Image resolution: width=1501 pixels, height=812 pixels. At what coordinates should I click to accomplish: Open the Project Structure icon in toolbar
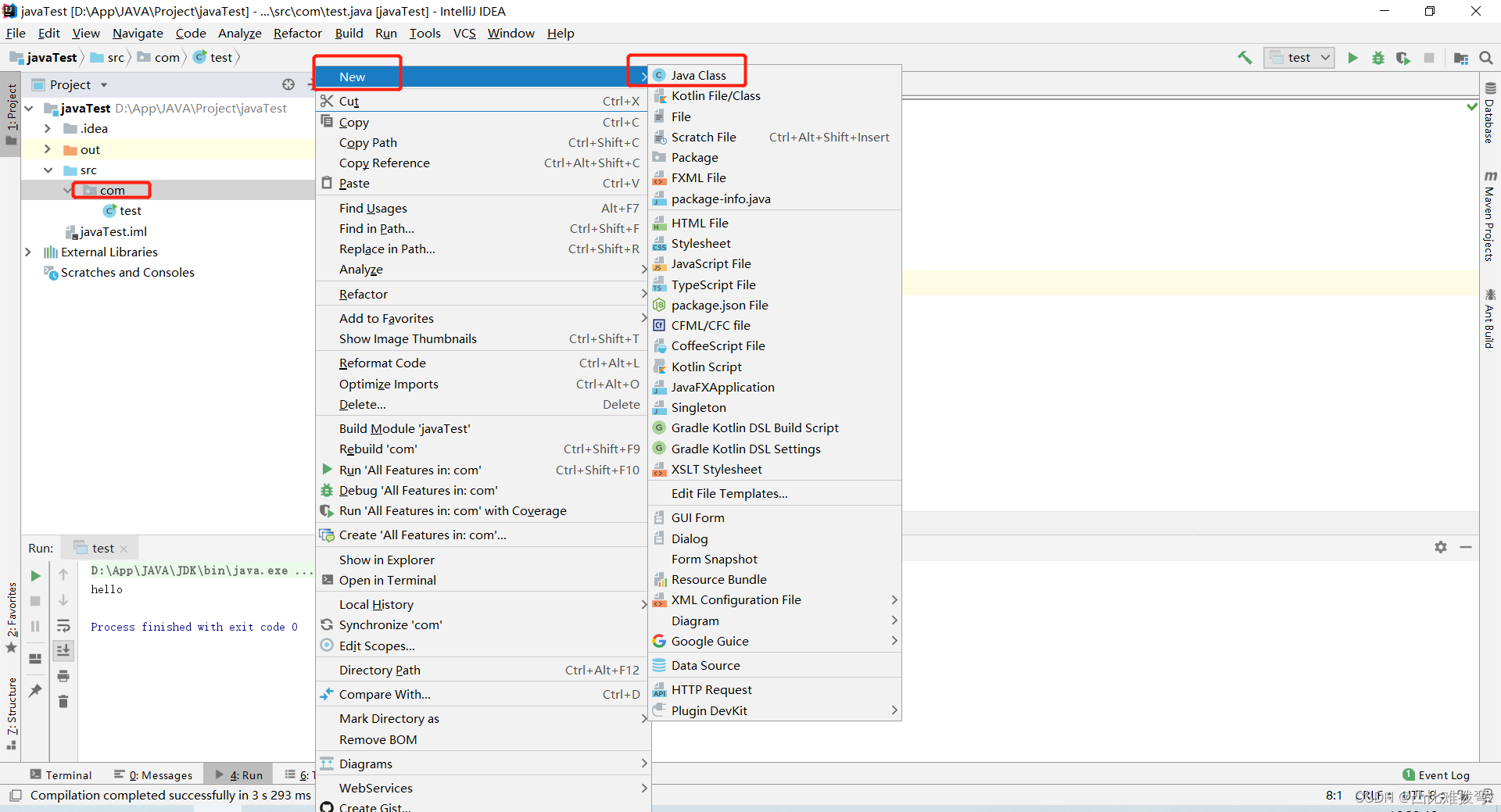(x=1460, y=58)
